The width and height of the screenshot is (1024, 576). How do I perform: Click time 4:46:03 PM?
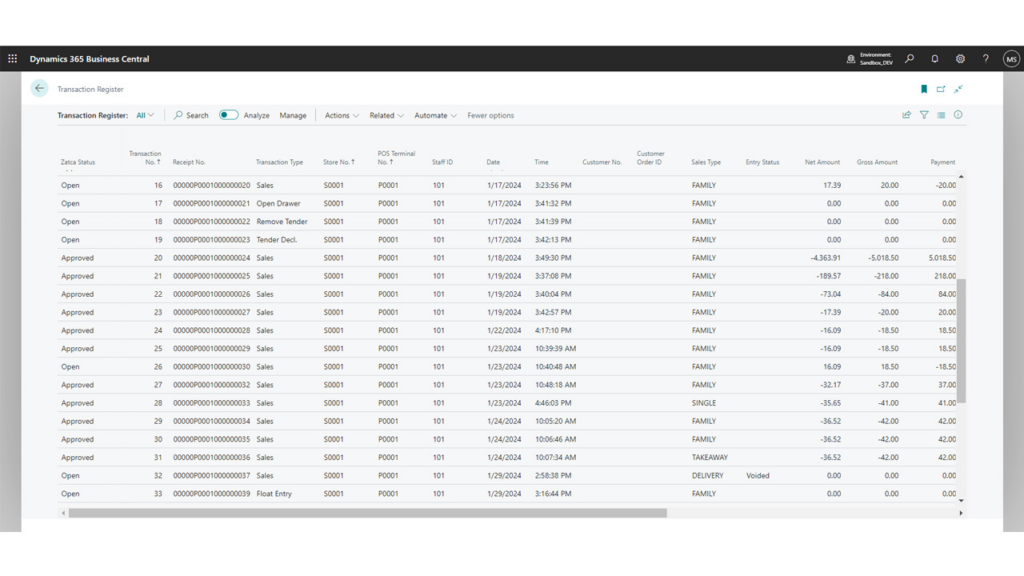[x=553, y=403]
